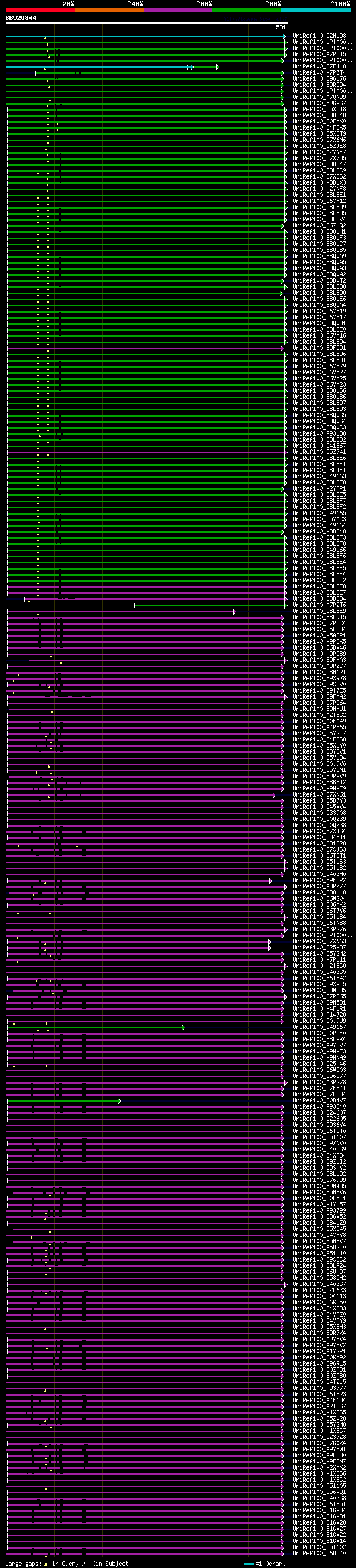356x1568 pixels.
Task: Select label UniRef100_Q8L8C9
Action: (319, 170)
